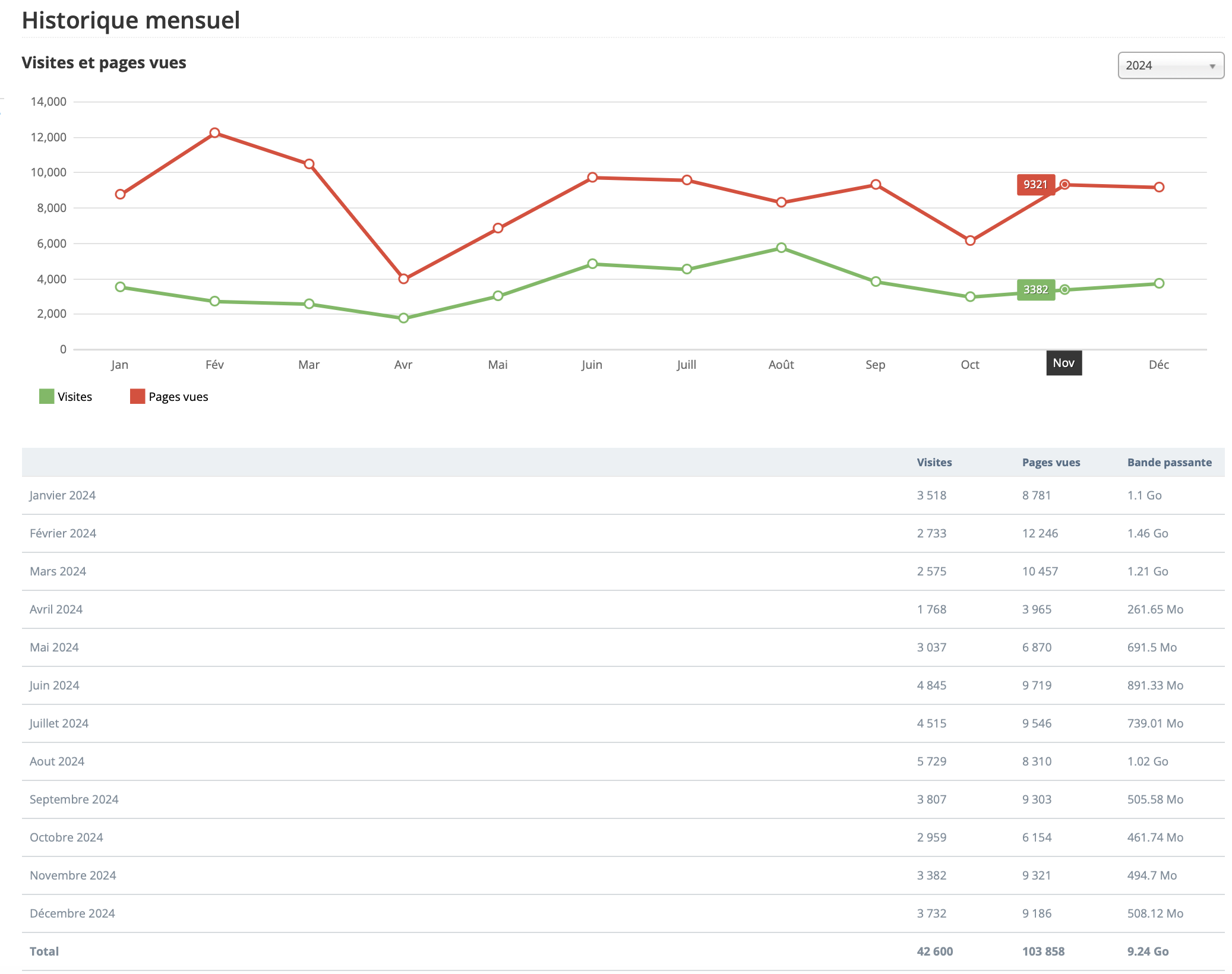Click the green Visites legend swatch
Image resolution: width=1232 pixels, height=974 pixels.
click(46, 397)
